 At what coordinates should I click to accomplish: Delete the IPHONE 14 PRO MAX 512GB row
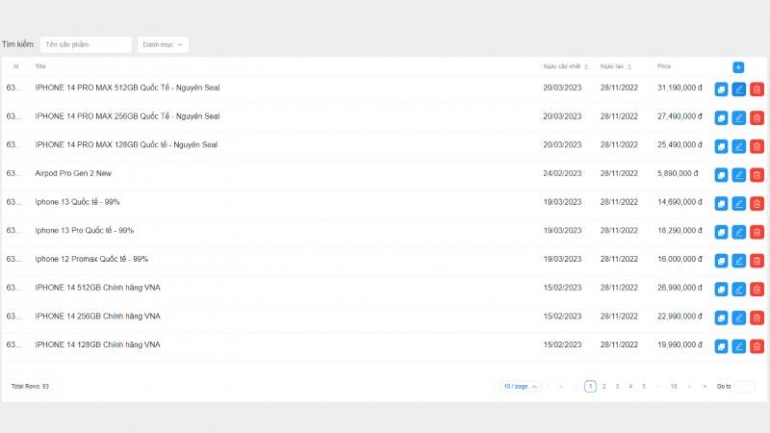[x=757, y=89]
